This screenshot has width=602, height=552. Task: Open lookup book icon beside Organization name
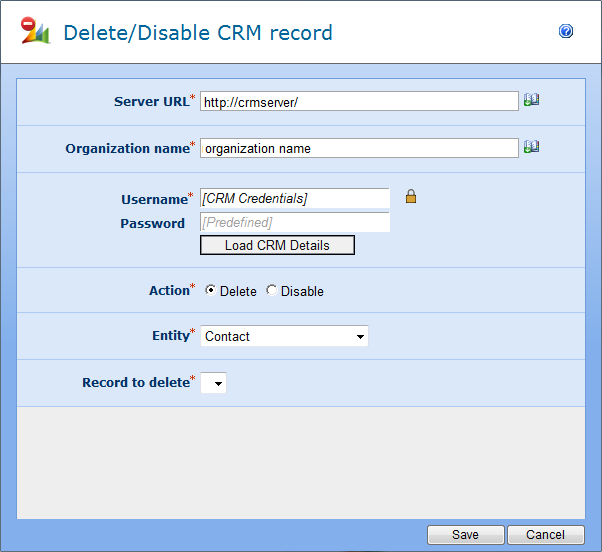coord(531,147)
